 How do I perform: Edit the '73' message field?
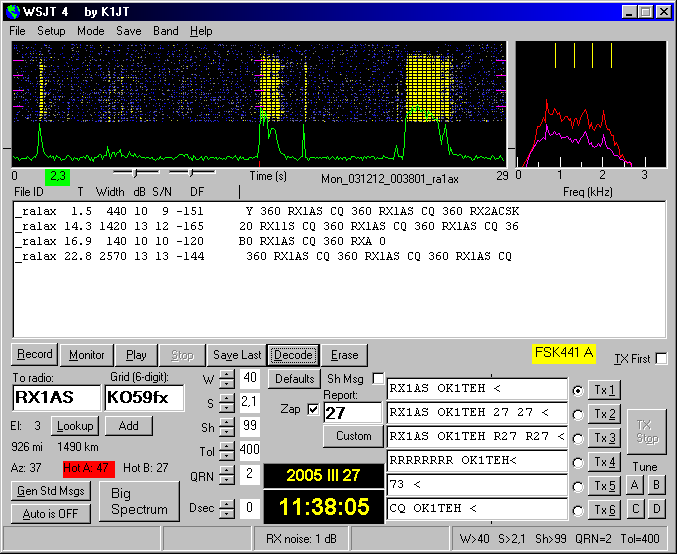click(x=477, y=484)
